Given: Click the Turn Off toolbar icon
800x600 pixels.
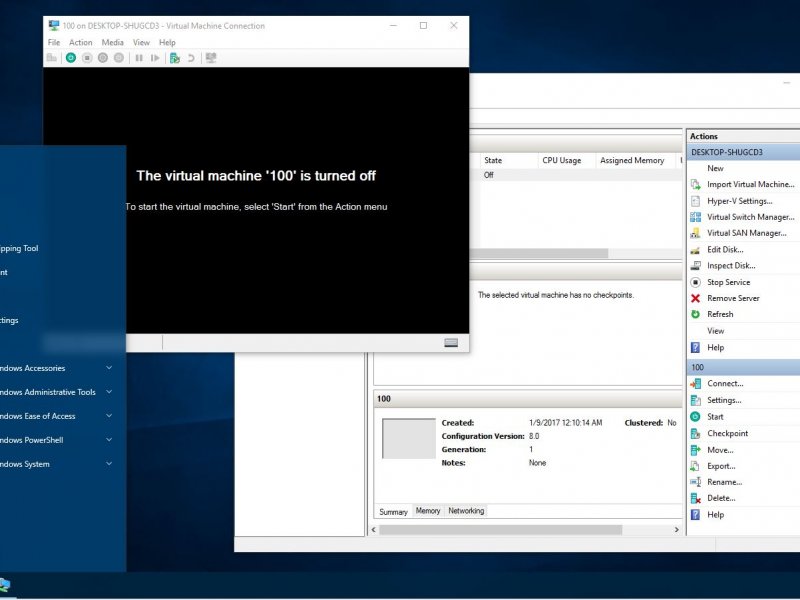Looking at the screenshot, I should (x=87, y=58).
